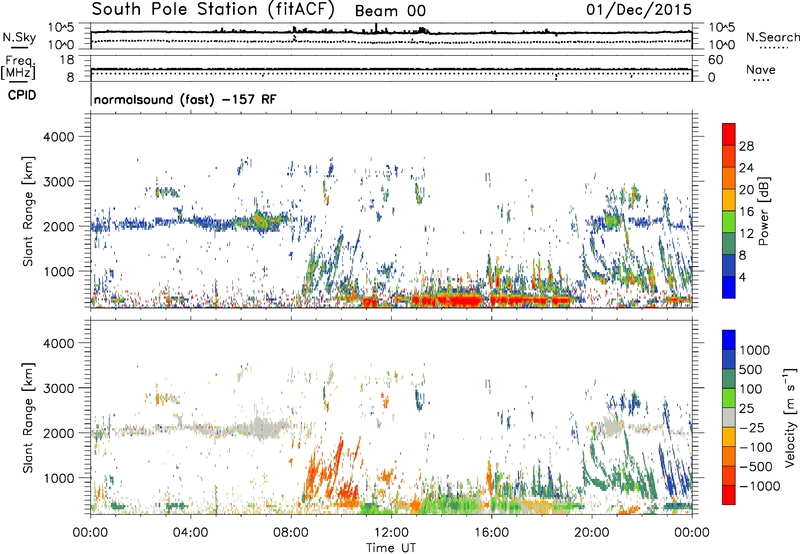Click the '60' Nave axis tick
Viewport: 800px width, 554px height.
(715, 60)
